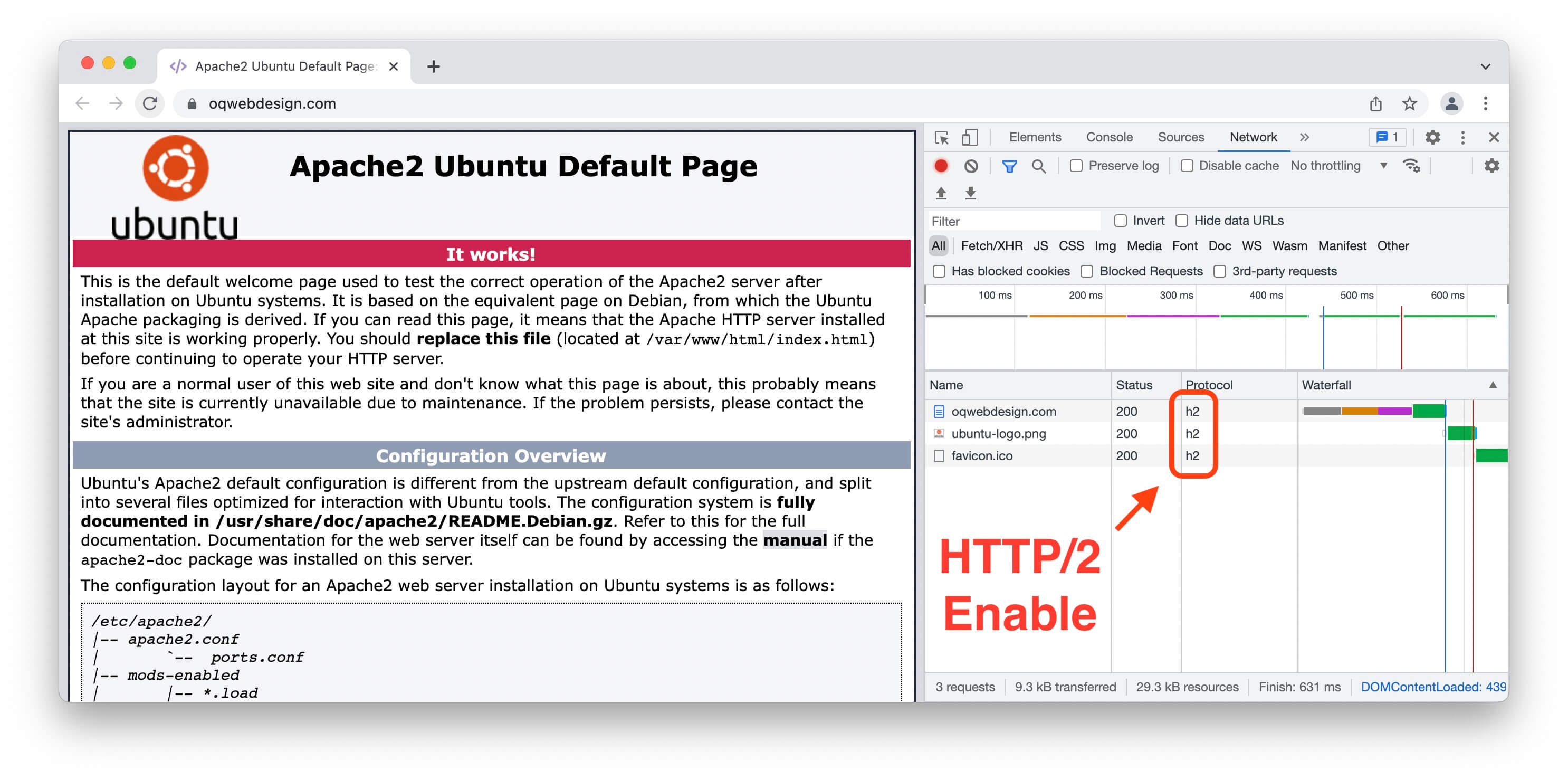Close the Apache2 Ubuntu Default Page tab
The image size is (1568, 780).
click(394, 66)
